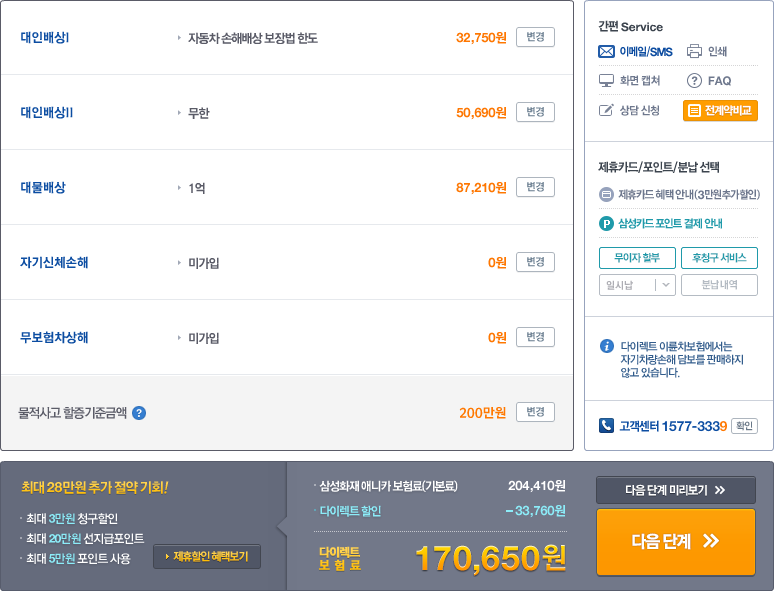Viewport: 774px width, 591px height.
Task: Click the info icon beside 다이렉트 이륜차보험 notice
Action: coord(606,346)
